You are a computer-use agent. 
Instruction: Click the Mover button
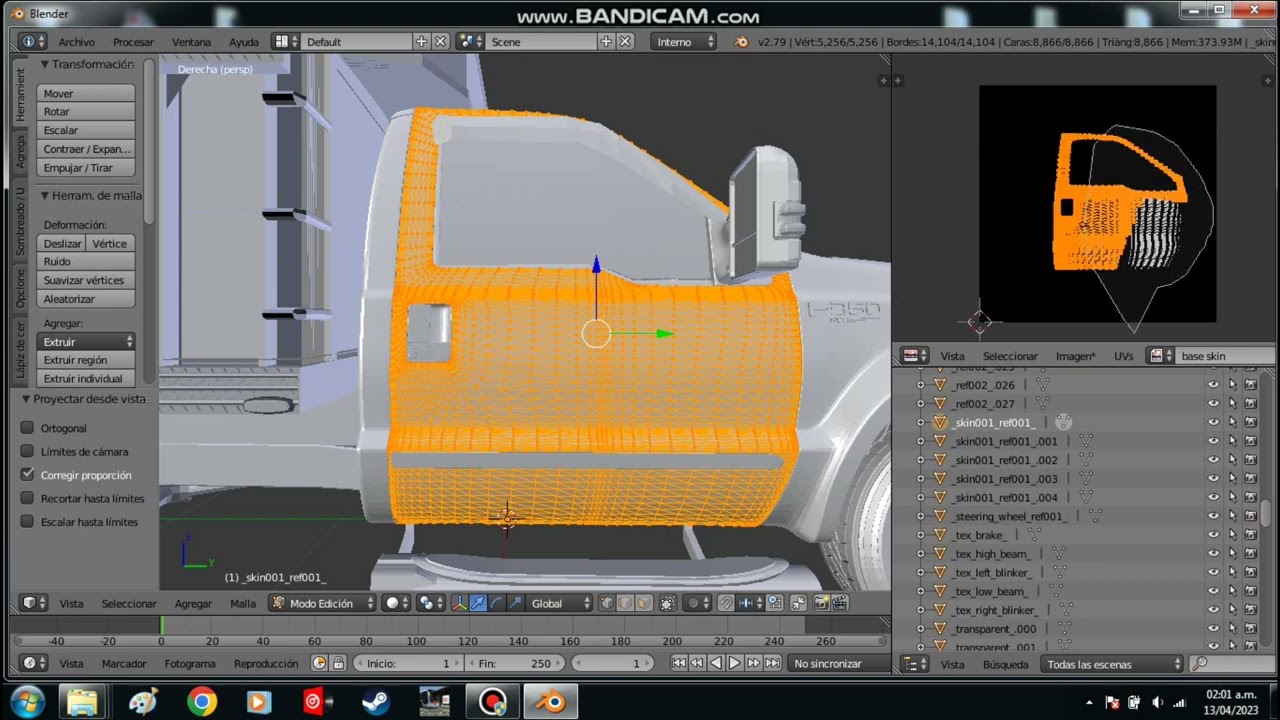tap(86, 93)
